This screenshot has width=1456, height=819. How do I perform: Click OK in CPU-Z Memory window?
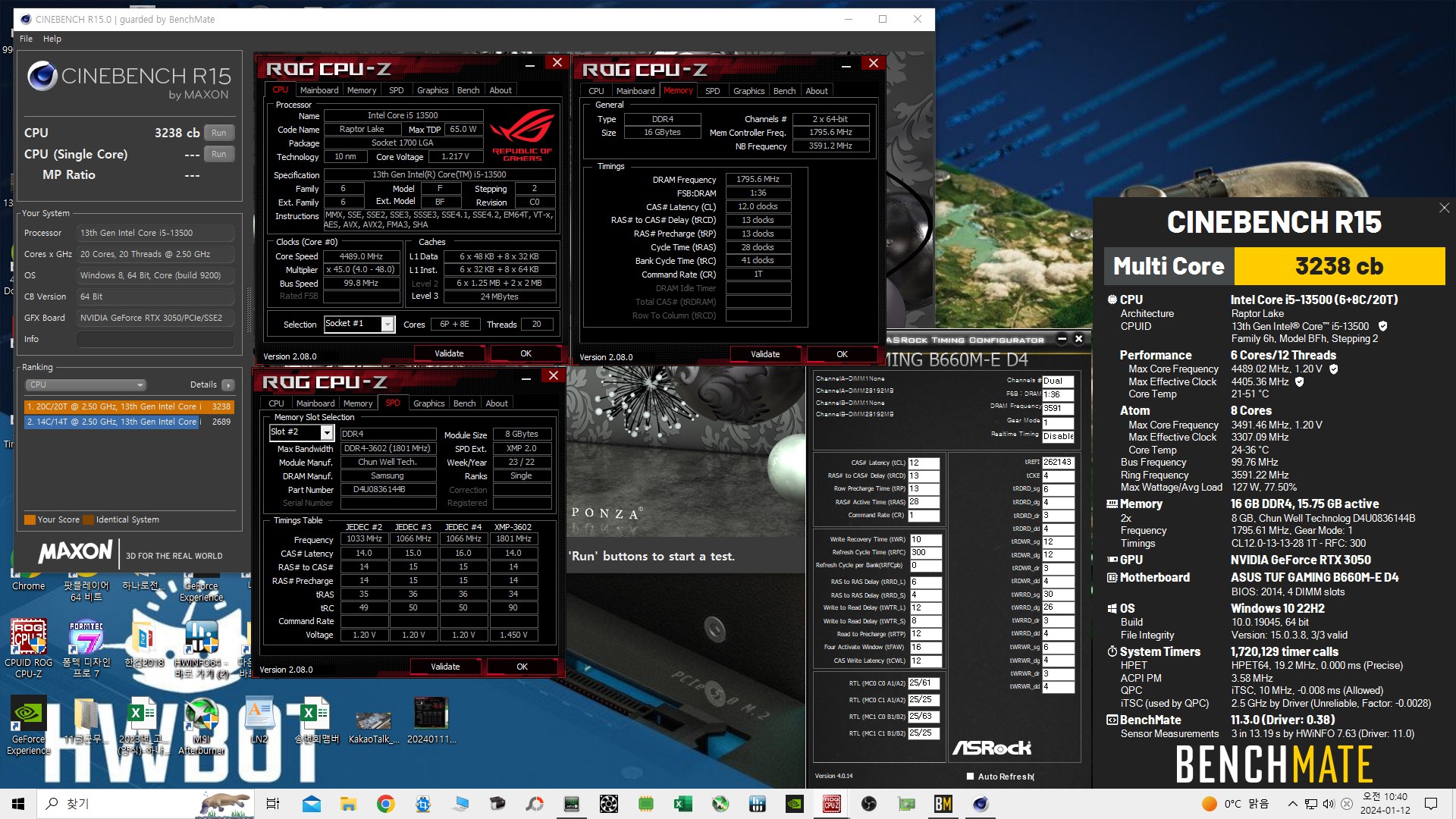(x=842, y=354)
